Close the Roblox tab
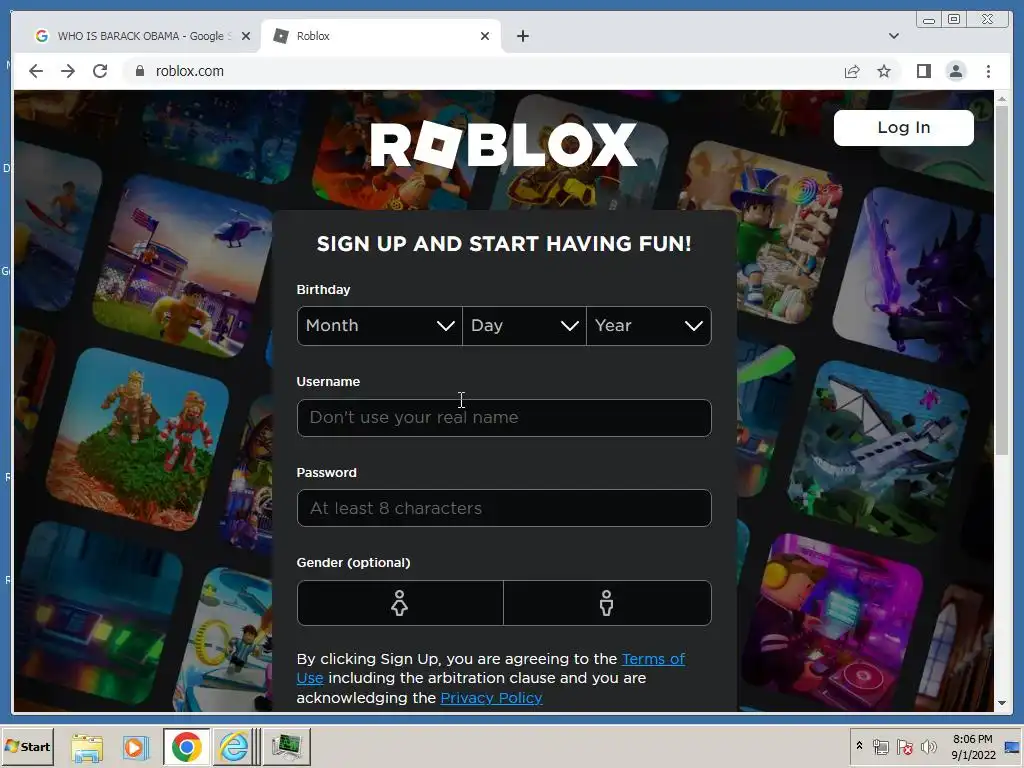This screenshot has width=1024, height=768. [x=485, y=36]
